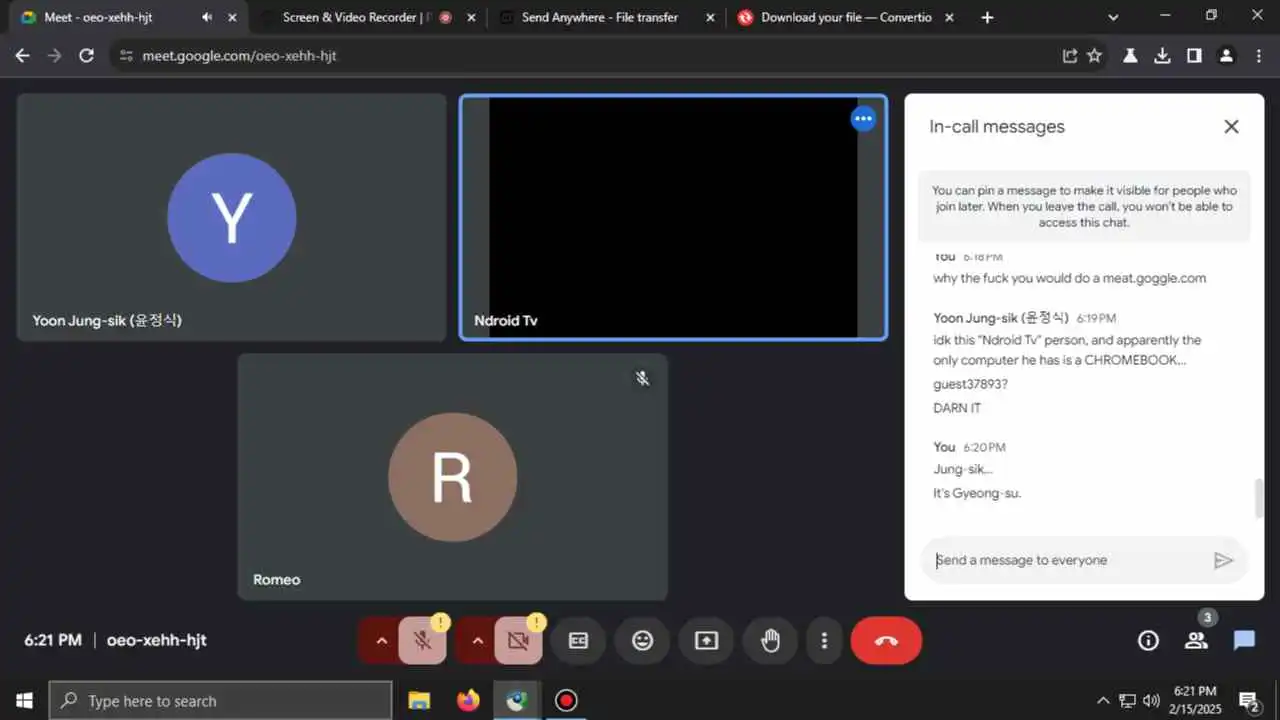Open options on Ndroid Tv tile

863,119
